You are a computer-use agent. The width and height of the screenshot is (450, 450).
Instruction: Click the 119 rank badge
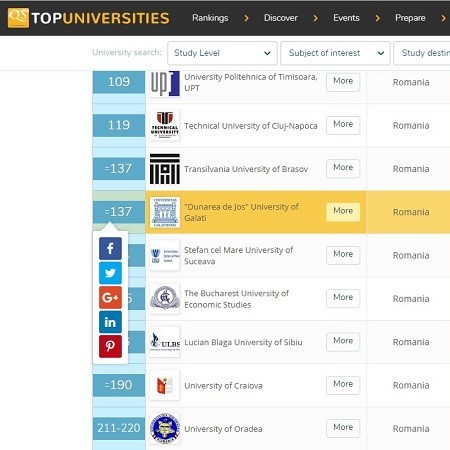pyautogui.click(x=119, y=125)
